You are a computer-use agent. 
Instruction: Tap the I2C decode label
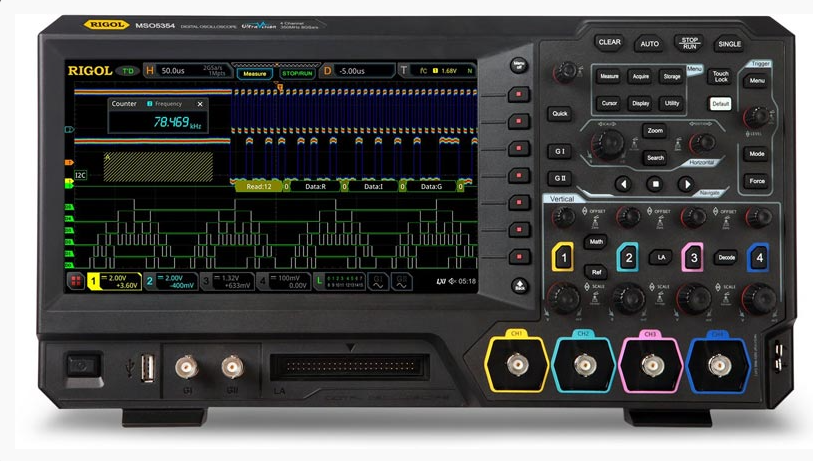click(80, 175)
